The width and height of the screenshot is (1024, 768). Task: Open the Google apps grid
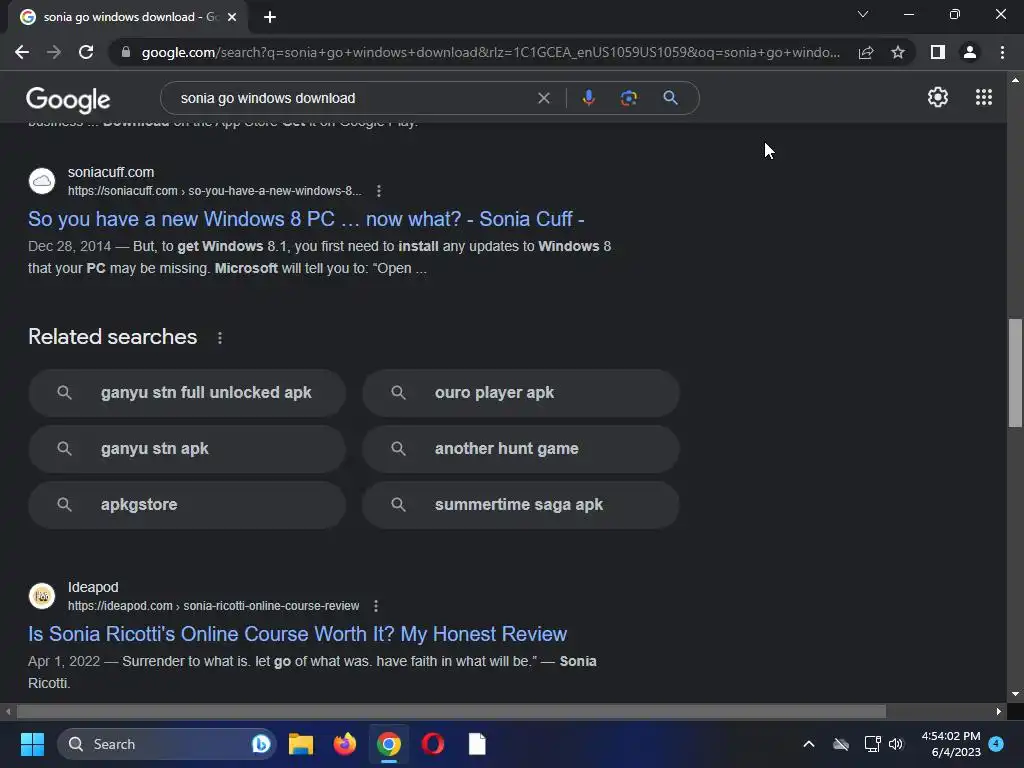tap(984, 97)
